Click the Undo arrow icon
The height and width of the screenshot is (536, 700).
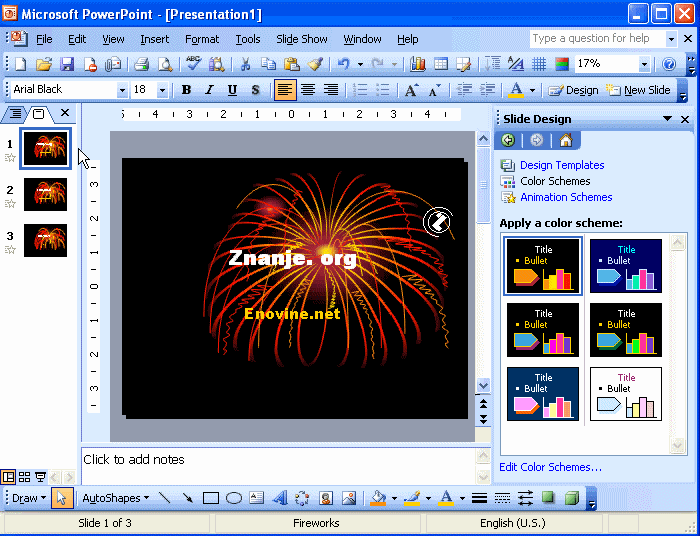[x=343, y=64]
